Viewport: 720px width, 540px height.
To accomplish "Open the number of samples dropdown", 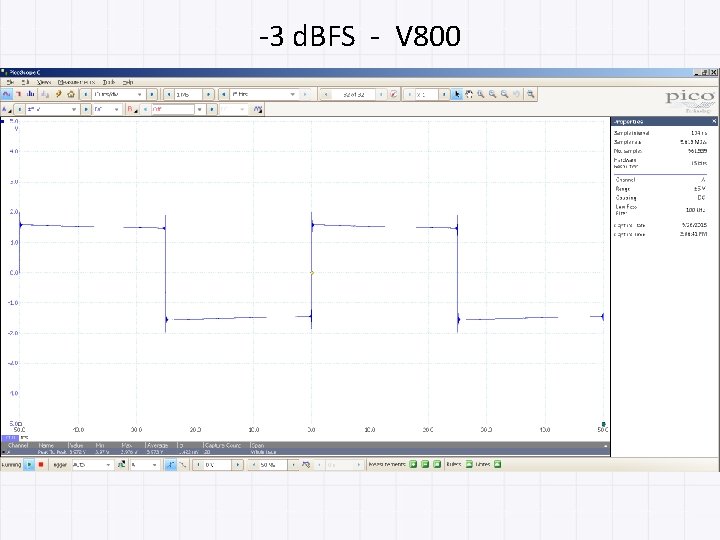I will coord(264,94).
